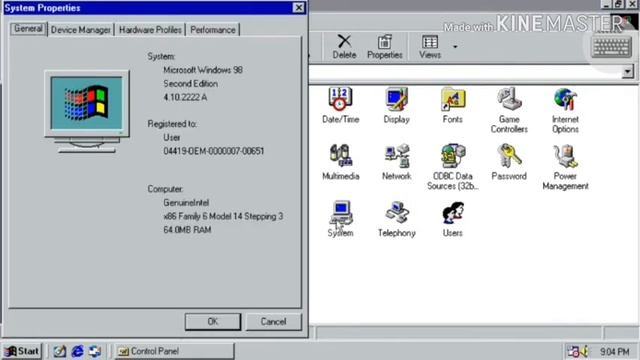The image size is (640, 360).
Task: Open the Display control panel icon
Action: pos(396,105)
